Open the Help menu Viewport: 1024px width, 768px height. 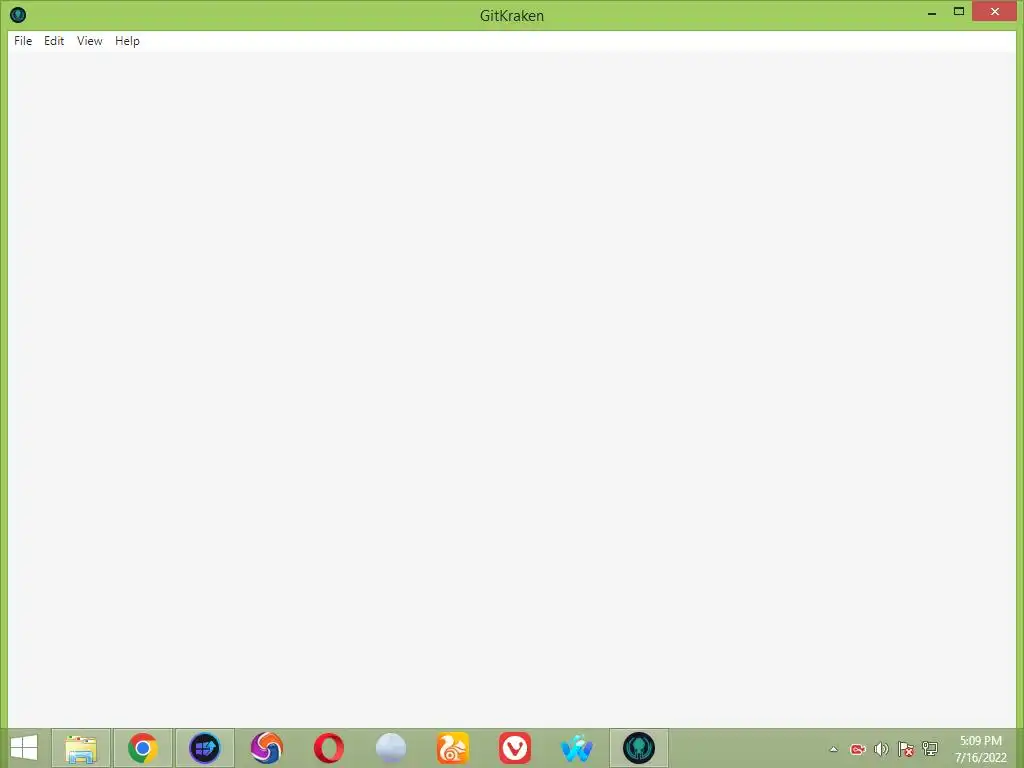click(127, 40)
